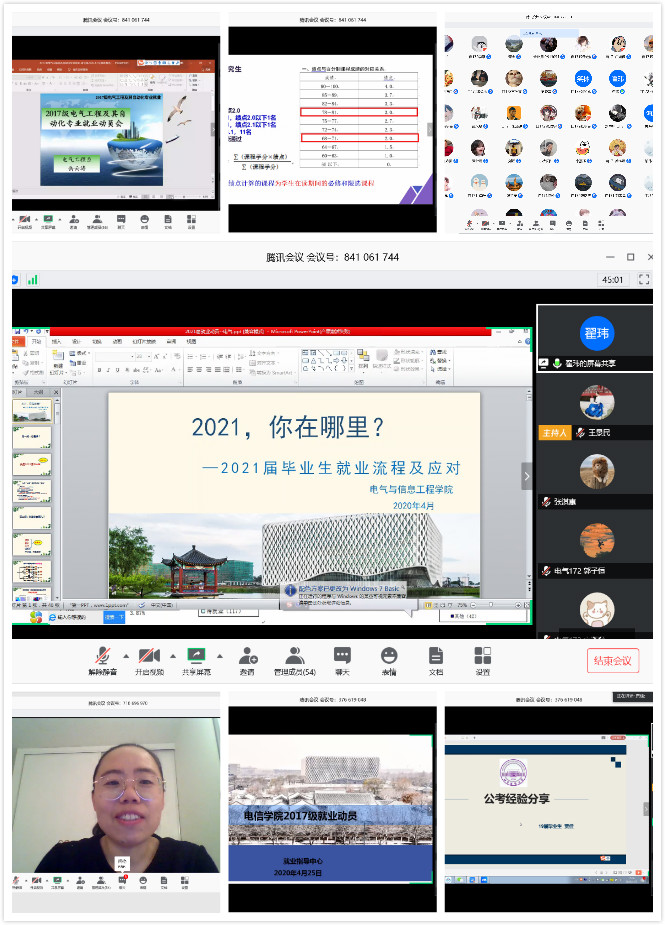This screenshot has width=665, height=925.
Task: Toggle fullscreen icon next to 45:01 timer
Action: pyautogui.click(x=644, y=280)
